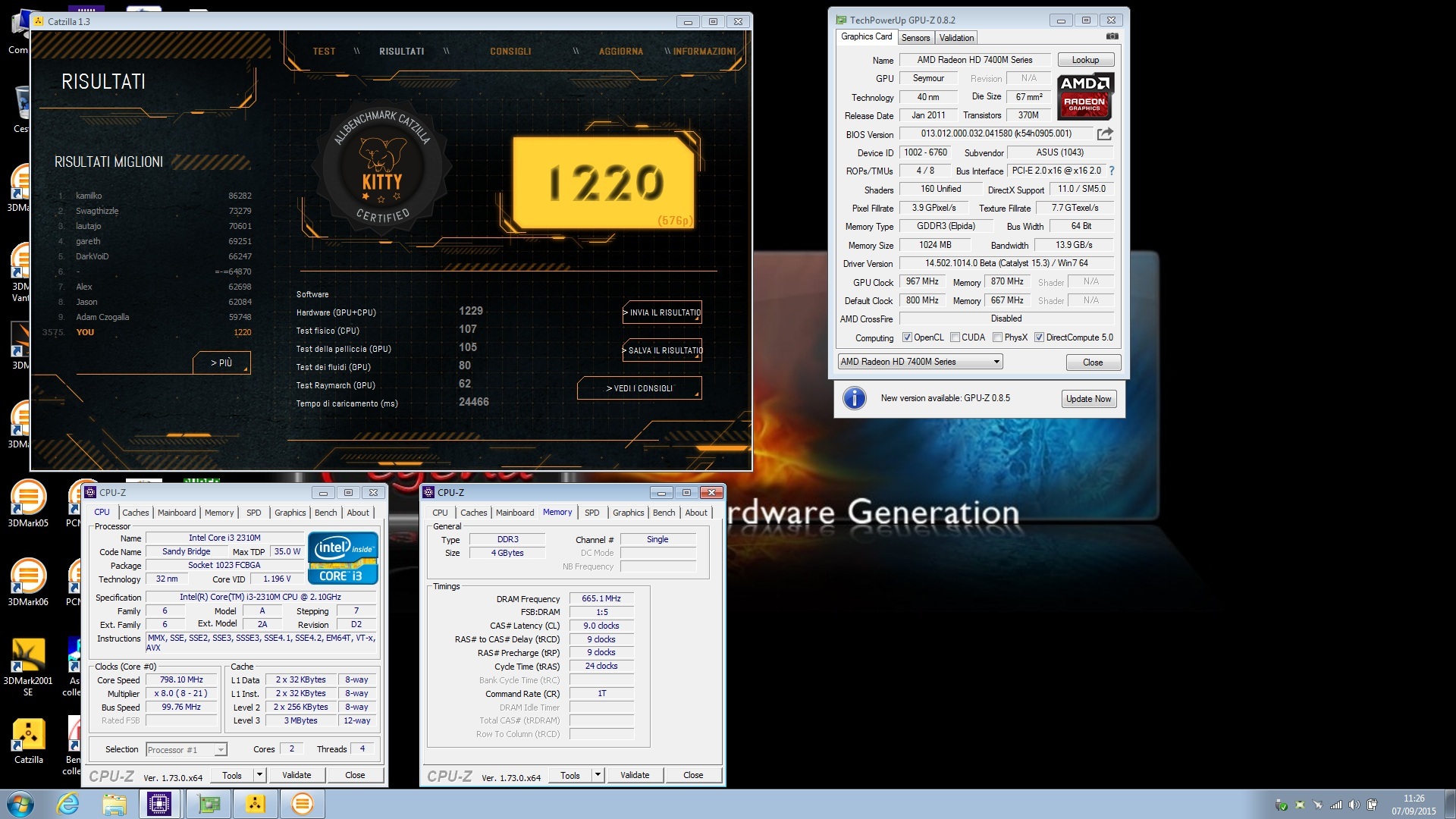Click the Bus Interface question mark icon

(1112, 171)
